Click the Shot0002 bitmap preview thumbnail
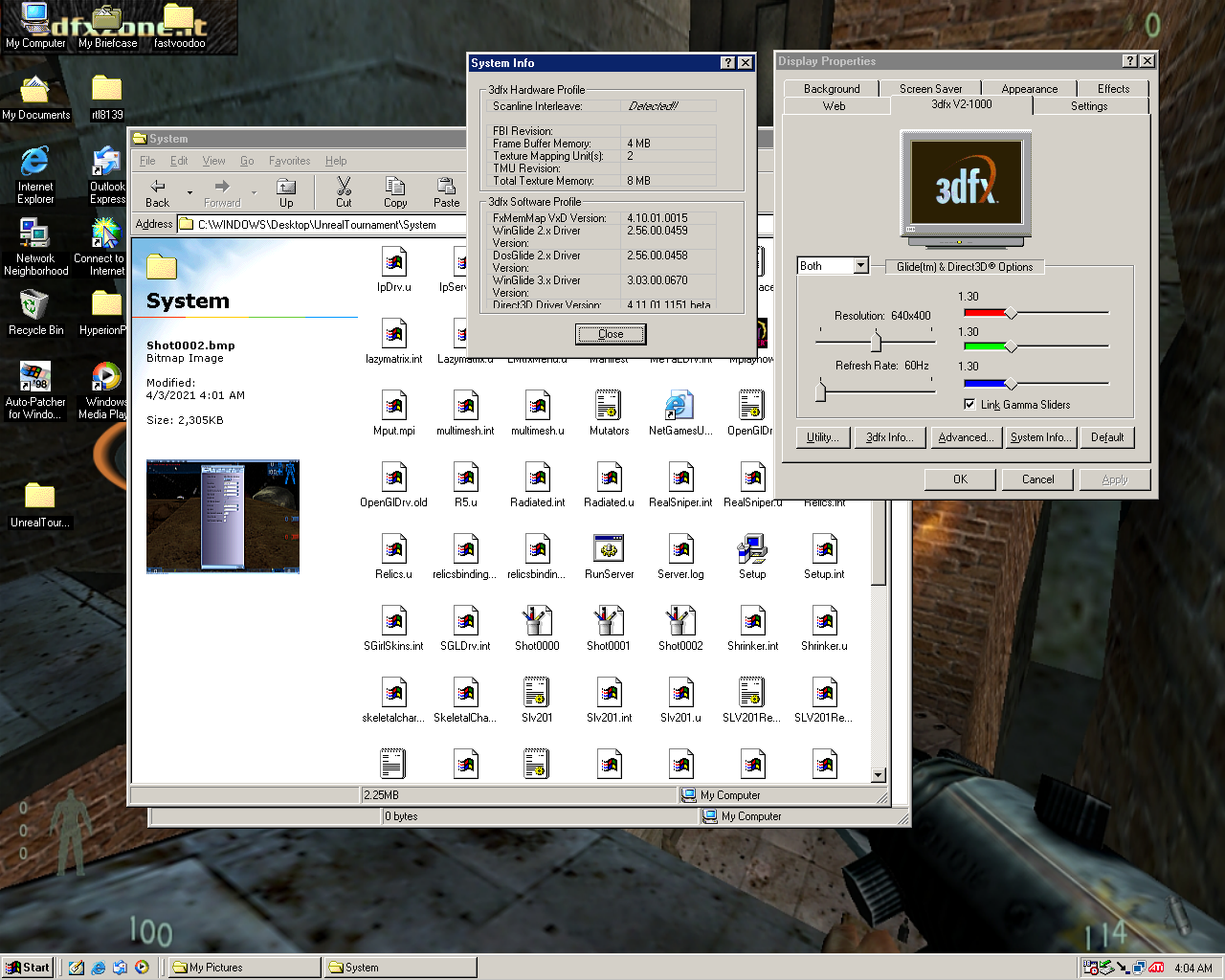The height and width of the screenshot is (980, 1225). [x=223, y=516]
